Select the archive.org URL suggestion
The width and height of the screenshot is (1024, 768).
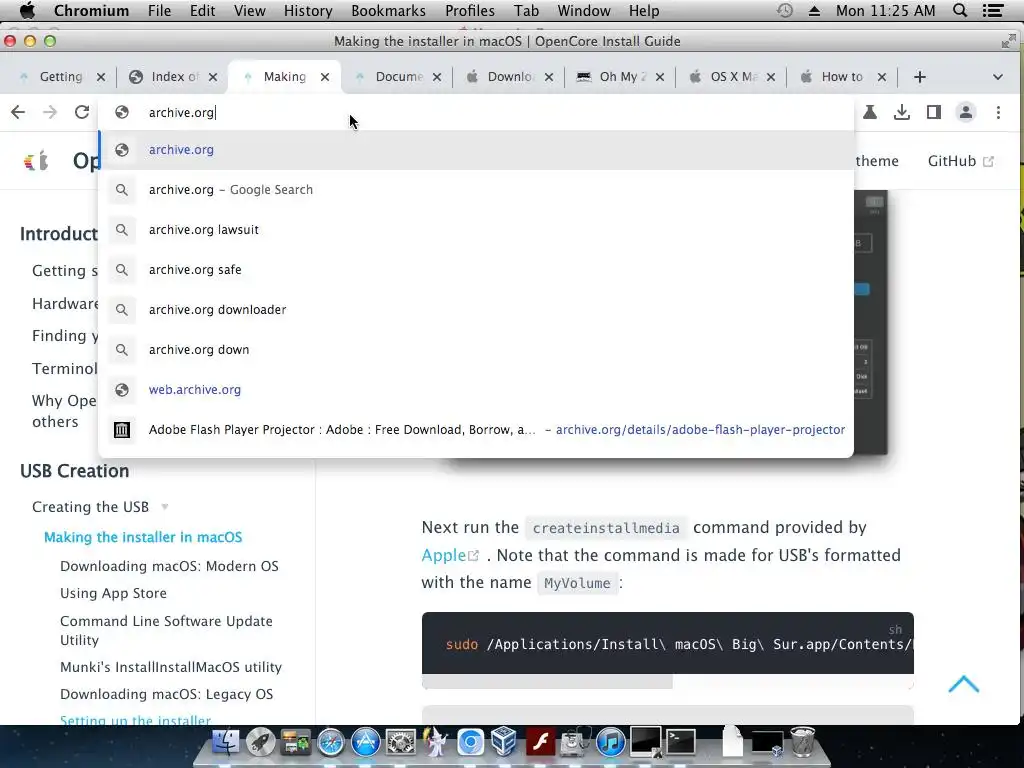click(x=475, y=150)
